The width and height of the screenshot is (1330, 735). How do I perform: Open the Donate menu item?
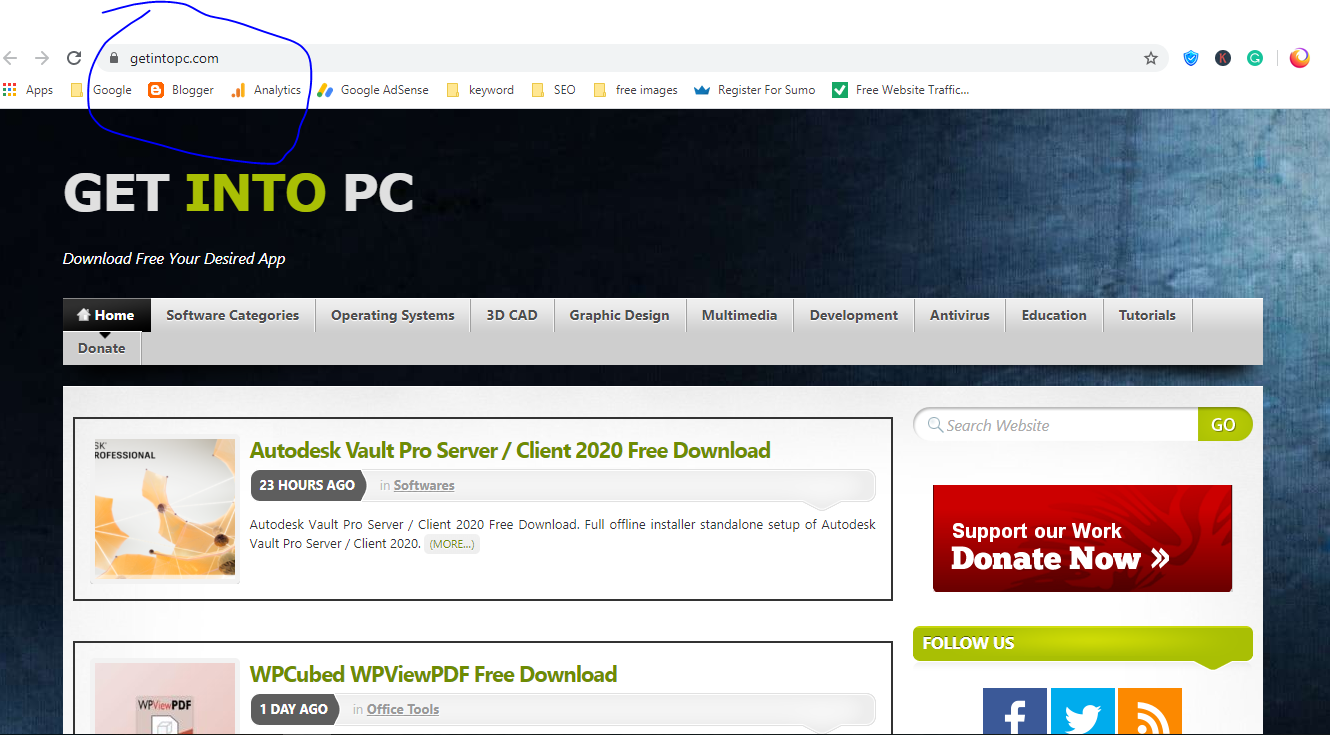[102, 348]
